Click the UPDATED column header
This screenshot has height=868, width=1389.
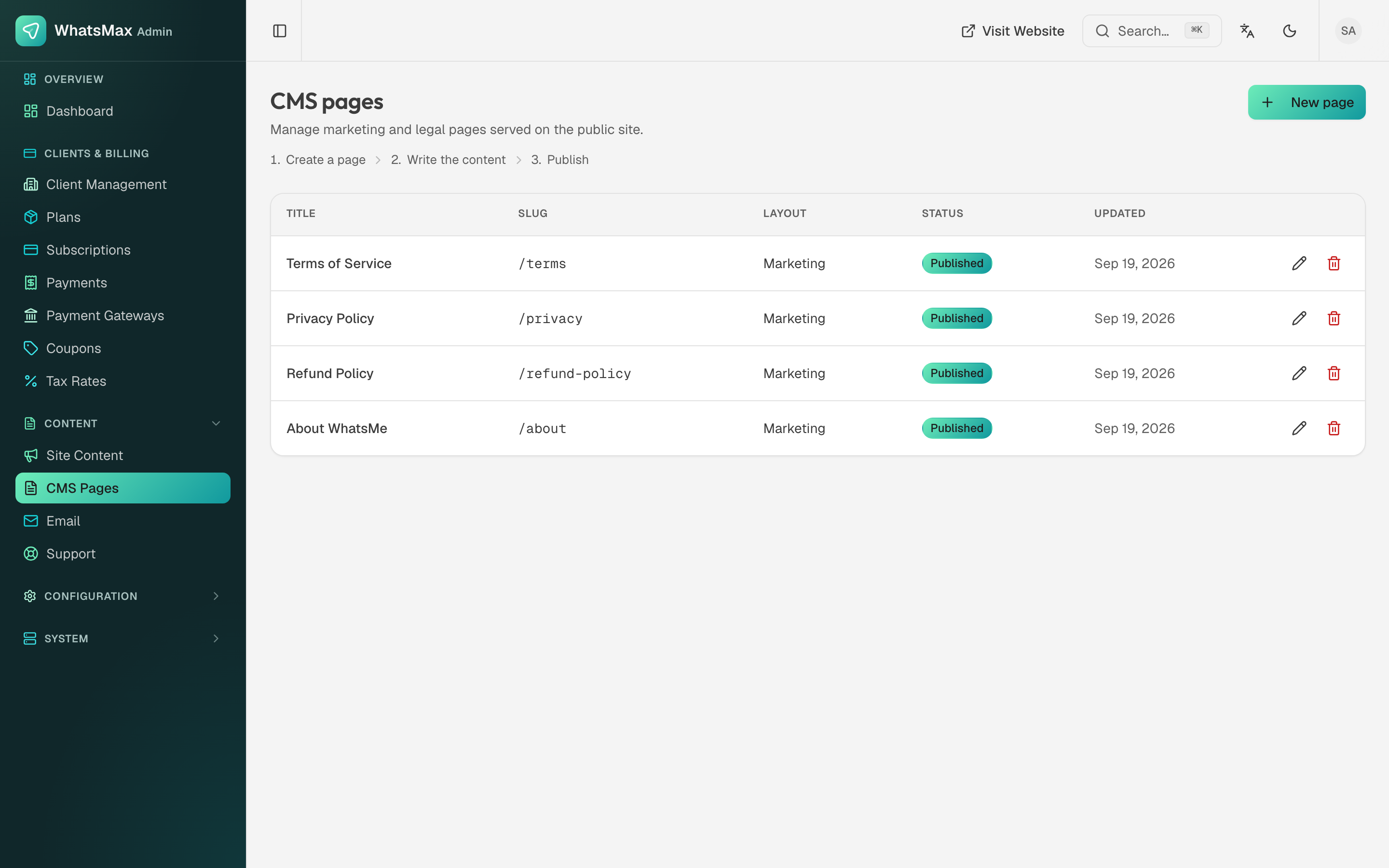[x=1120, y=214]
